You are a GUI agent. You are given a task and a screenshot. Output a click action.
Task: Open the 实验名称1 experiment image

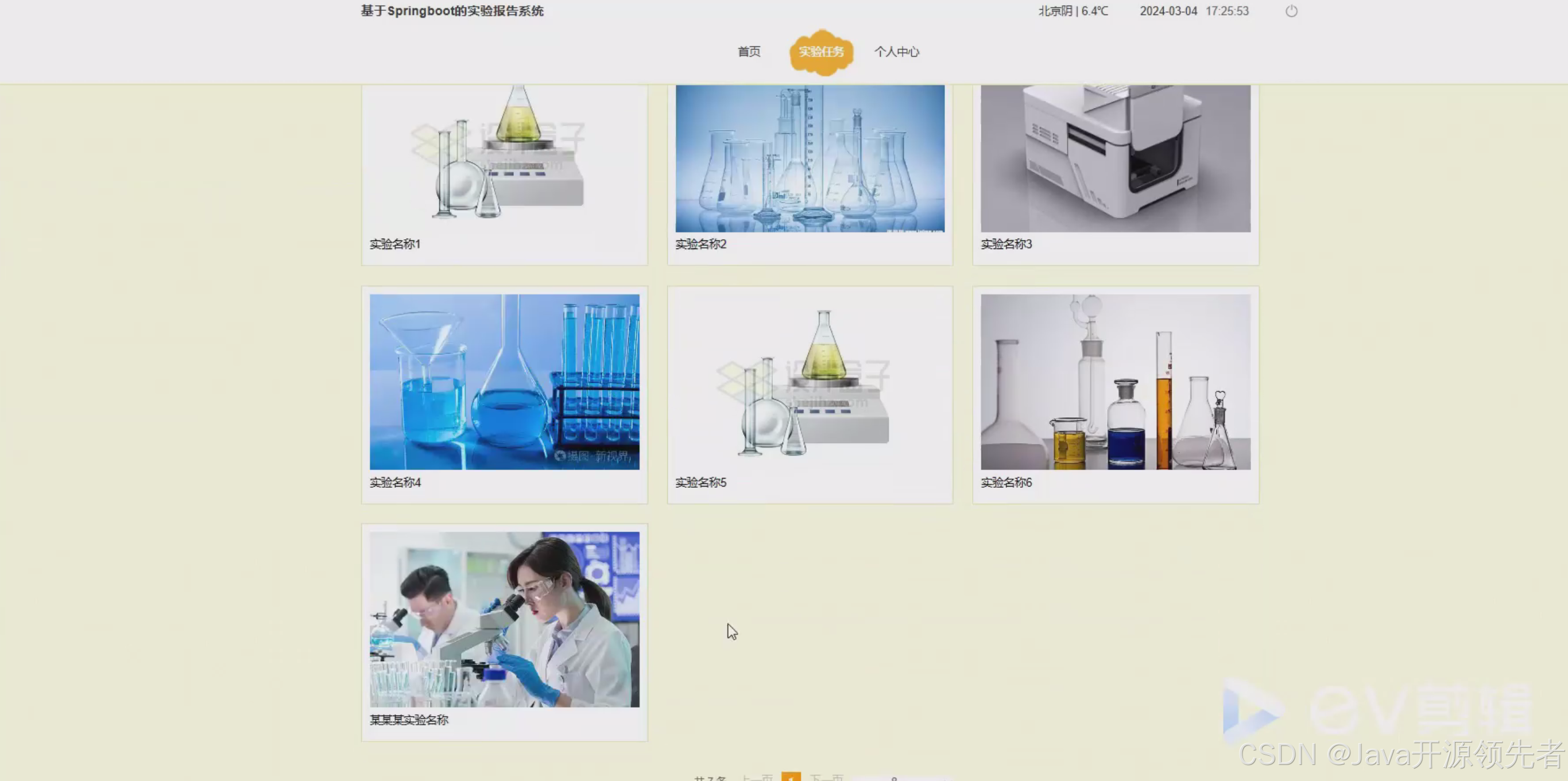505,158
